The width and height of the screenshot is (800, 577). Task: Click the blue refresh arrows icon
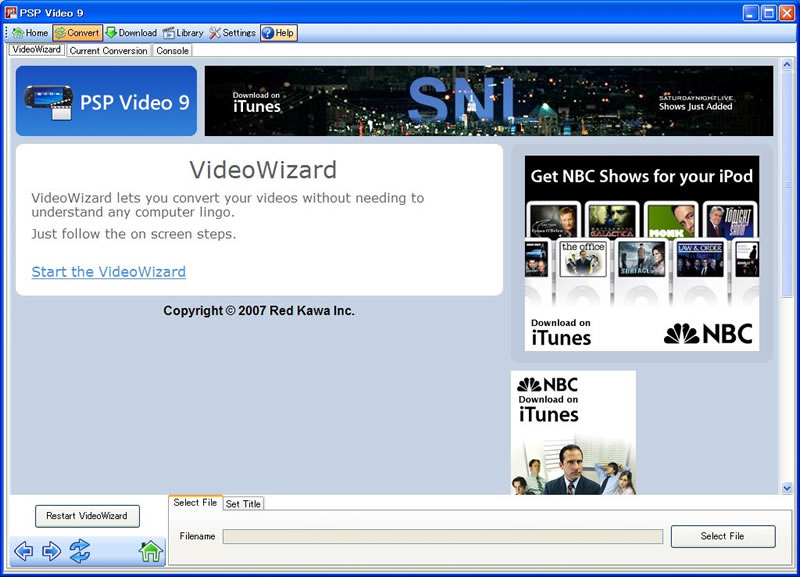coord(80,551)
